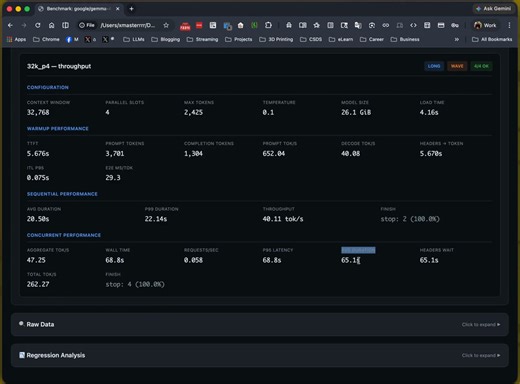520x384 pixels.
Task: Click the WARMUP PERFORMANCE section heading
Action: point(58,128)
